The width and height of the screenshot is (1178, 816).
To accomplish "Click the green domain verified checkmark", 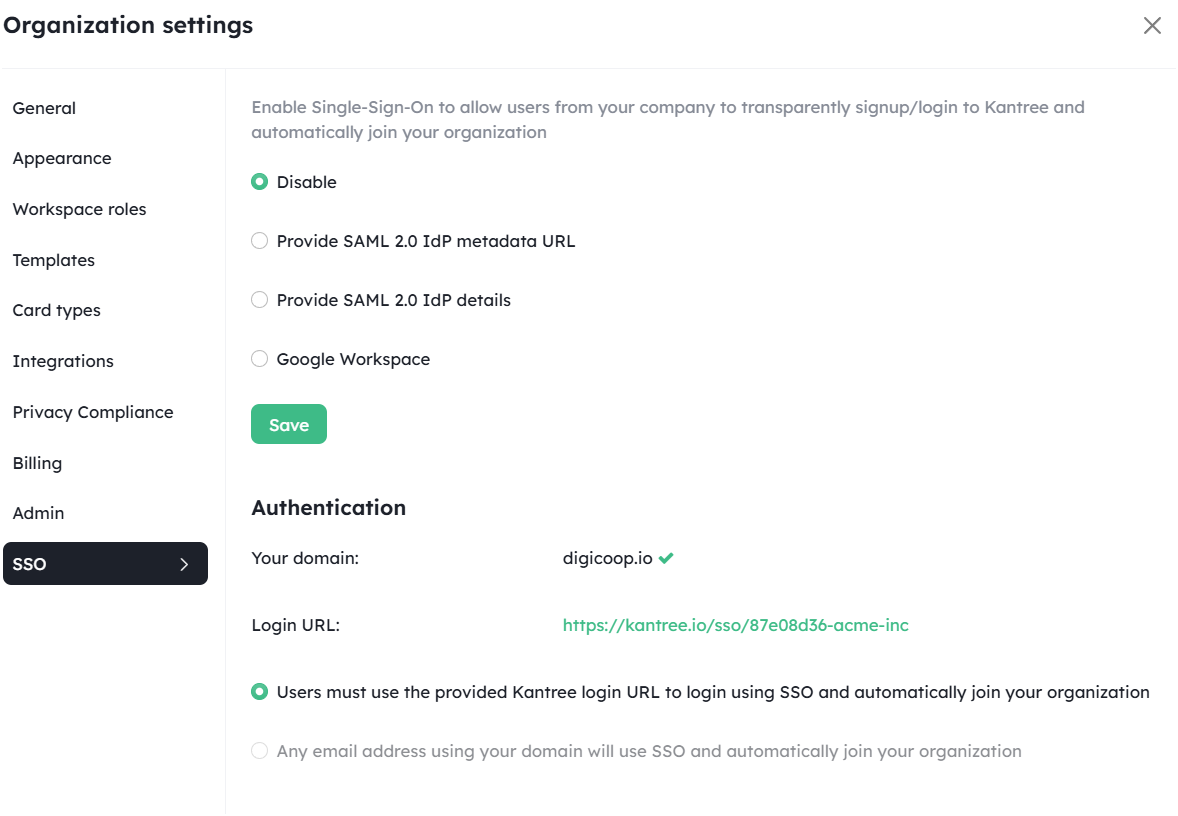I will [x=666, y=558].
